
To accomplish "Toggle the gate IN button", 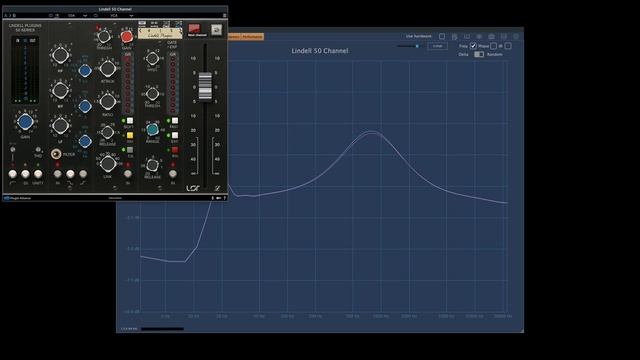I will (173, 174).
